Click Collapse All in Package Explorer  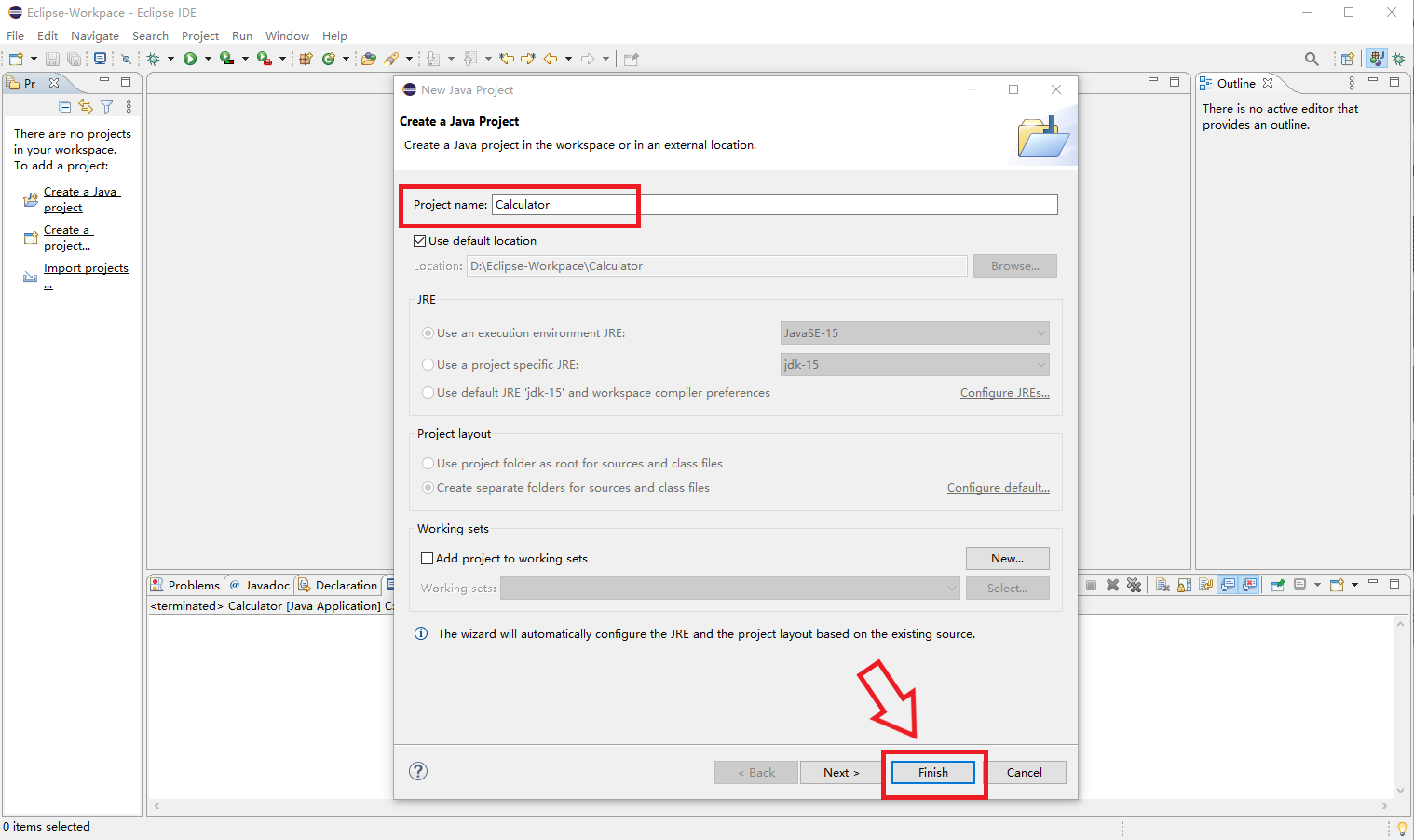coord(64,106)
